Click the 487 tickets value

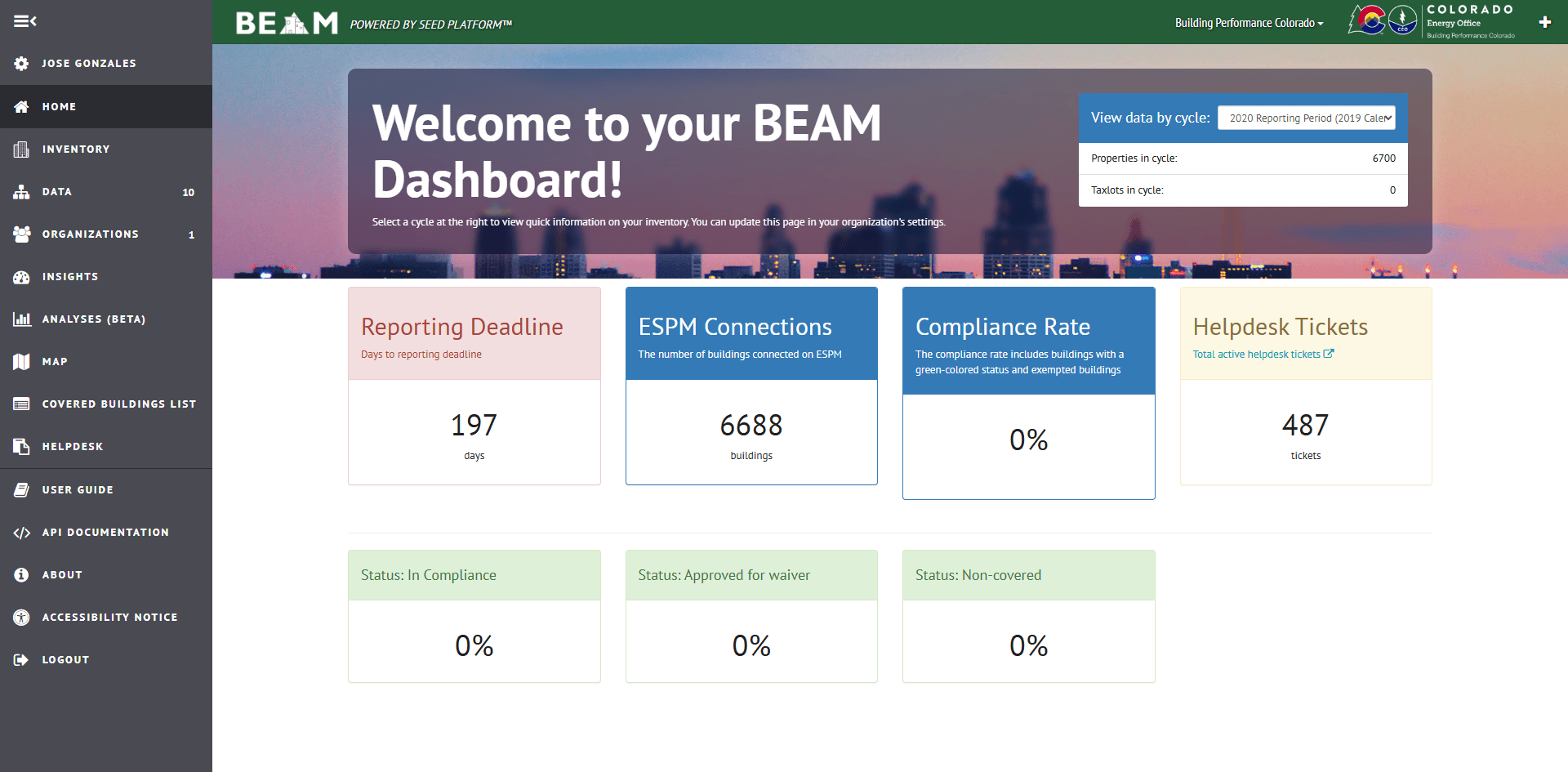1306,426
